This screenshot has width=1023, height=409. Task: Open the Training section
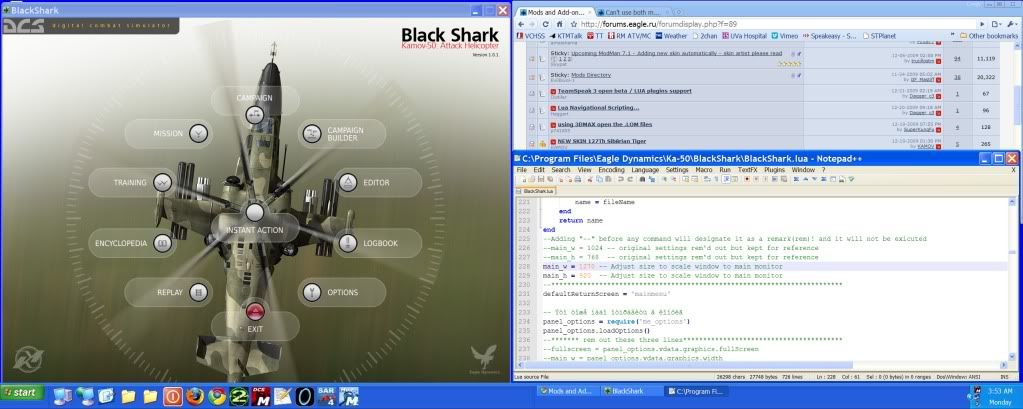pos(132,183)
